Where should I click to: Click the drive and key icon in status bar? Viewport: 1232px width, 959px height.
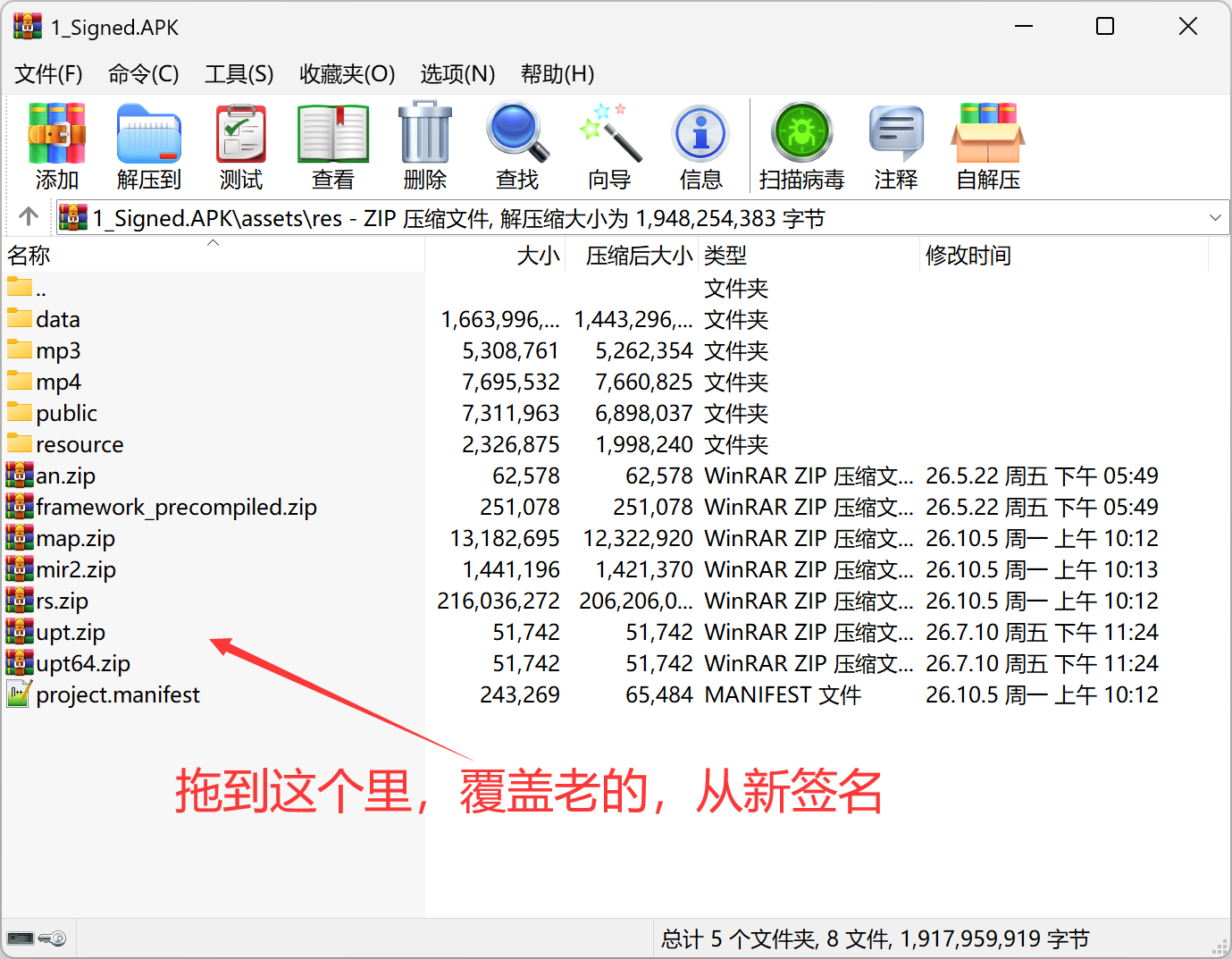[x=37, y=938]
